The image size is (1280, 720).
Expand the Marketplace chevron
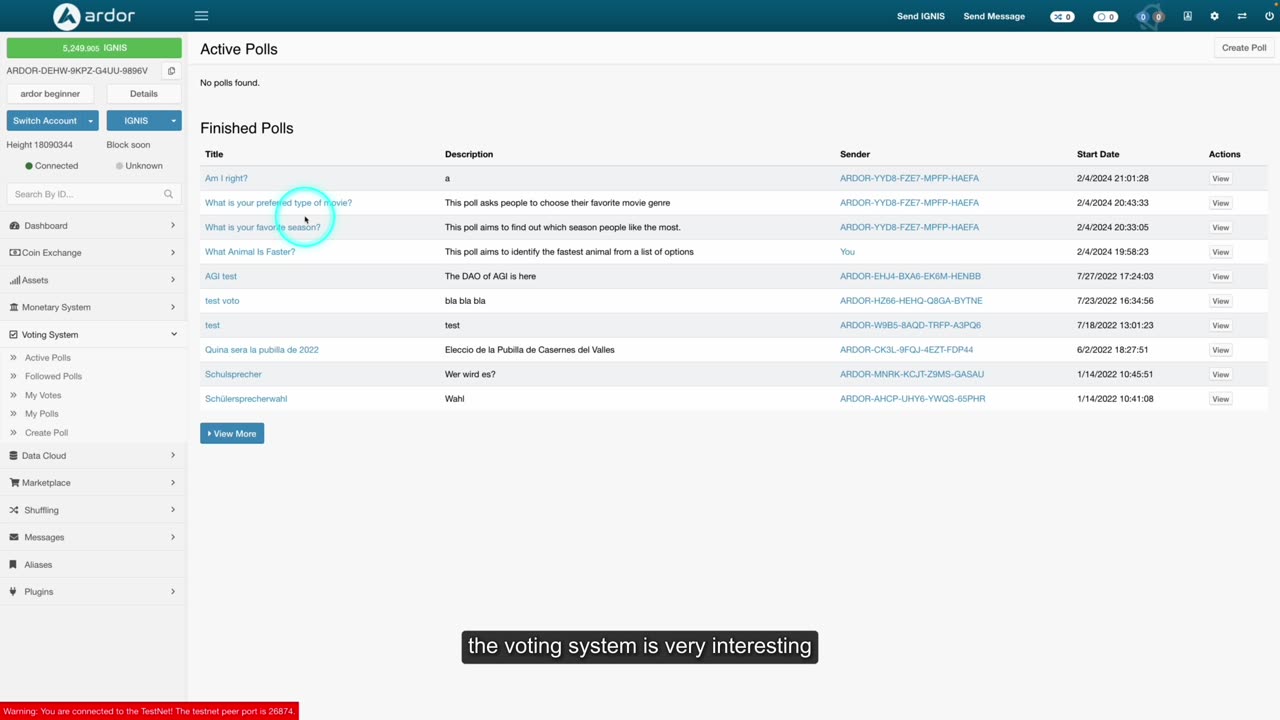point(173,483)
